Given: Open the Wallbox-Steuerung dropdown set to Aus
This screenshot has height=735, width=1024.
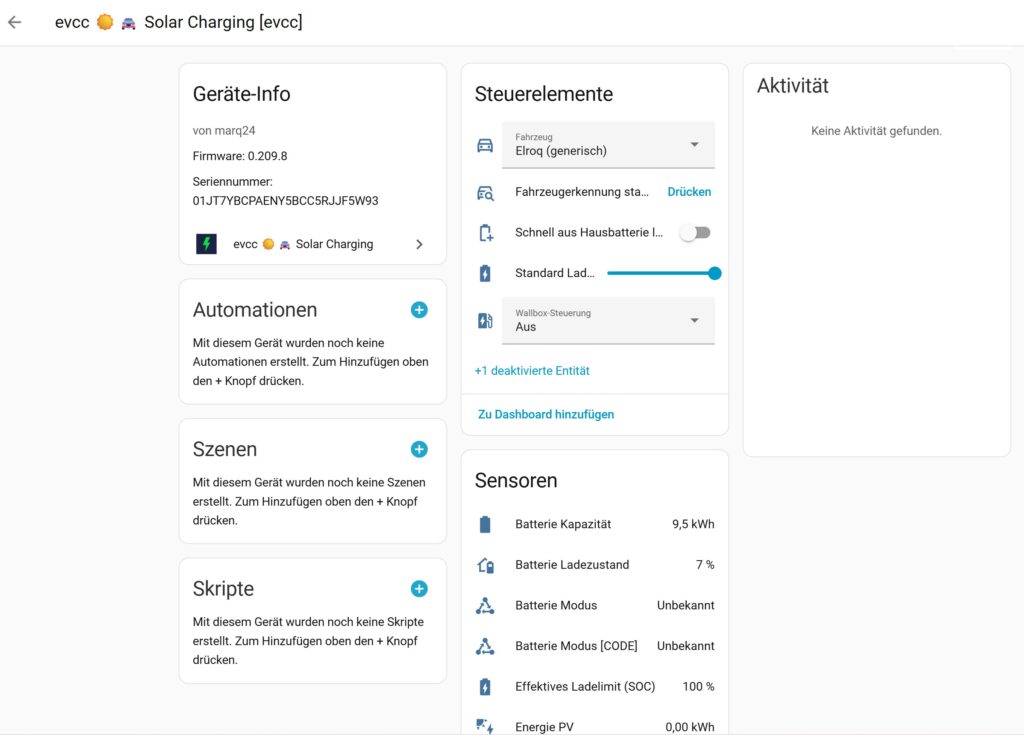Looking at the screenshot, I should tap(608, 320).
